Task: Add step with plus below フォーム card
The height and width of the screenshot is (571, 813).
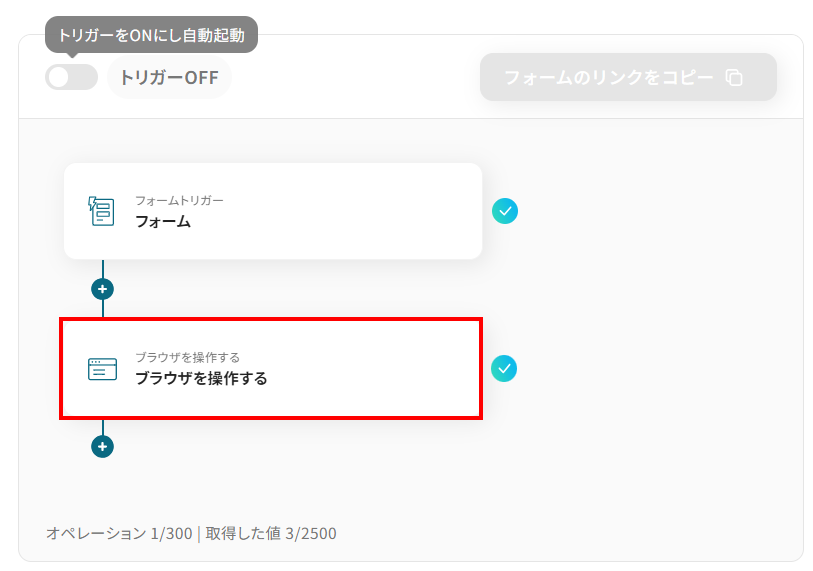Action: [x=102, y=289]
